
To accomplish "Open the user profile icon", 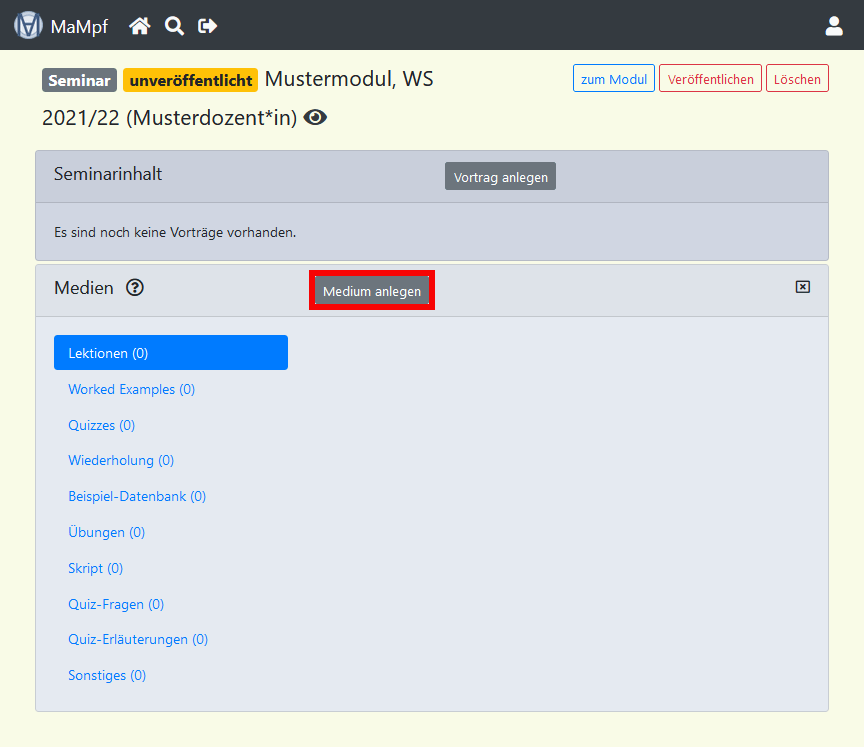I will point(834,26).
